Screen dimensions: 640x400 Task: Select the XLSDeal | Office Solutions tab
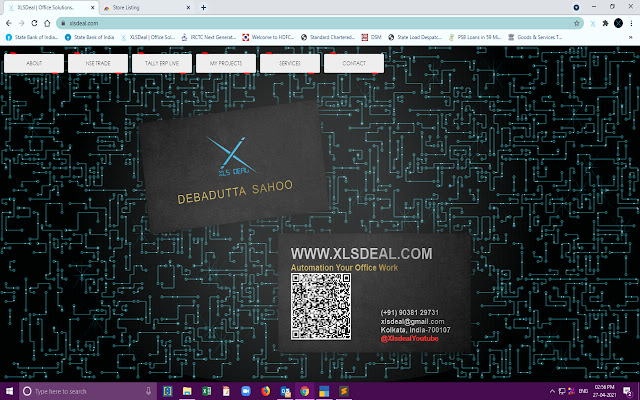51,7
